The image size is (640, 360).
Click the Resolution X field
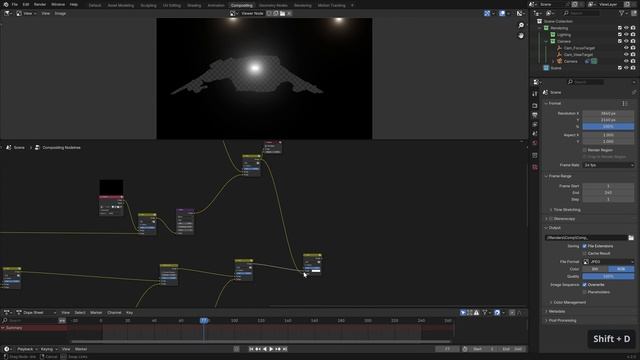pos(608,113)
